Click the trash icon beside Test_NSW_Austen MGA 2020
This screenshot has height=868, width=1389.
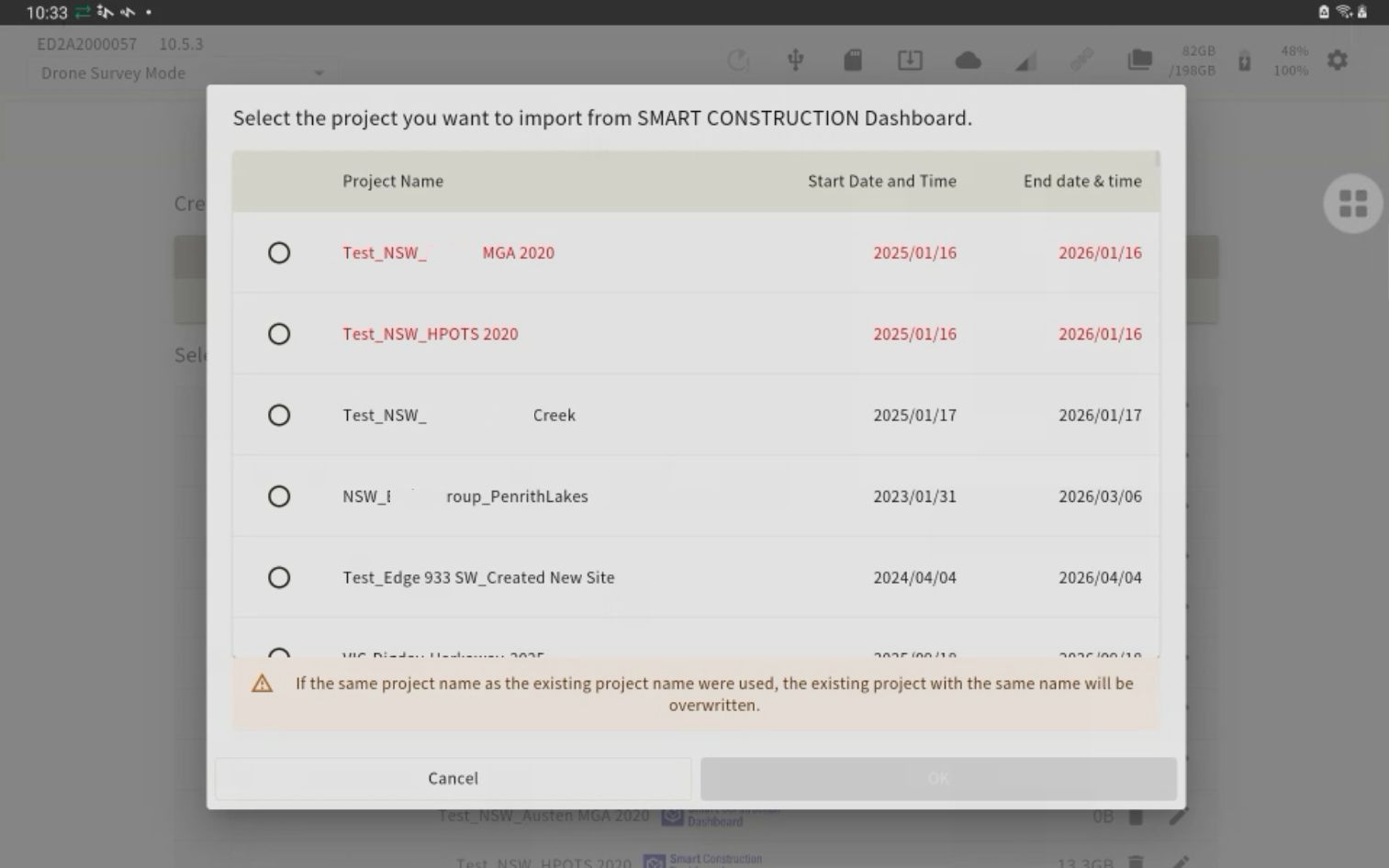(x=1136, y=816)
